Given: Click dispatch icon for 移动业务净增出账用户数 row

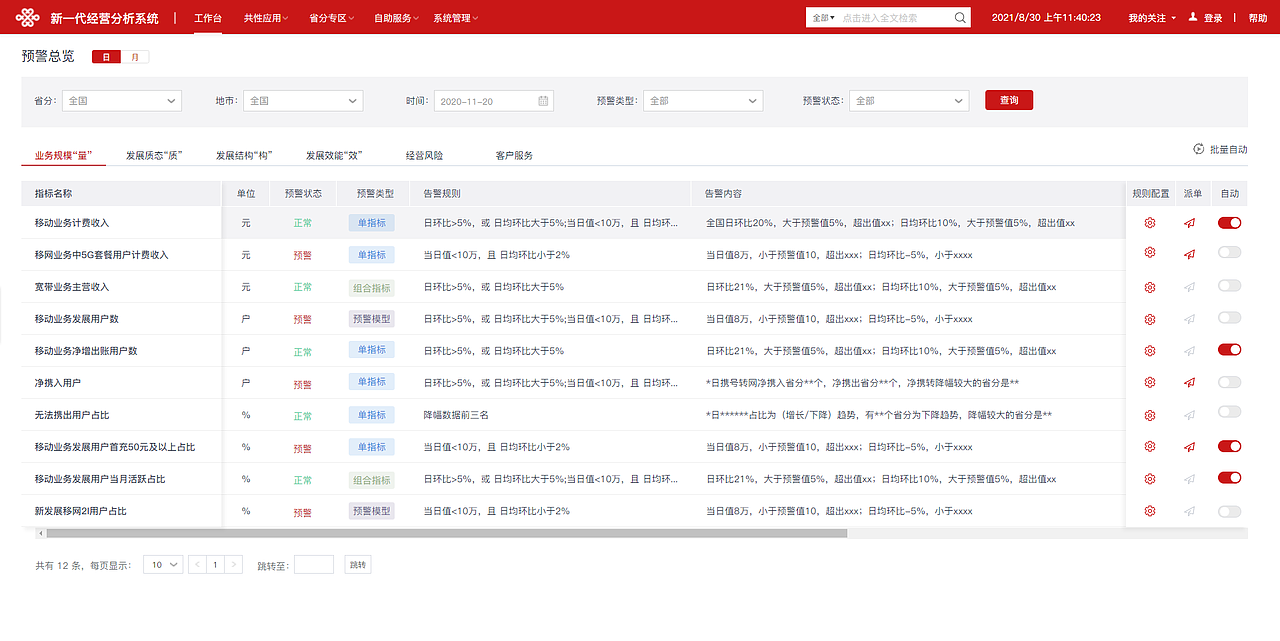Looking at the screenshot, I should tap(1189, 351).
